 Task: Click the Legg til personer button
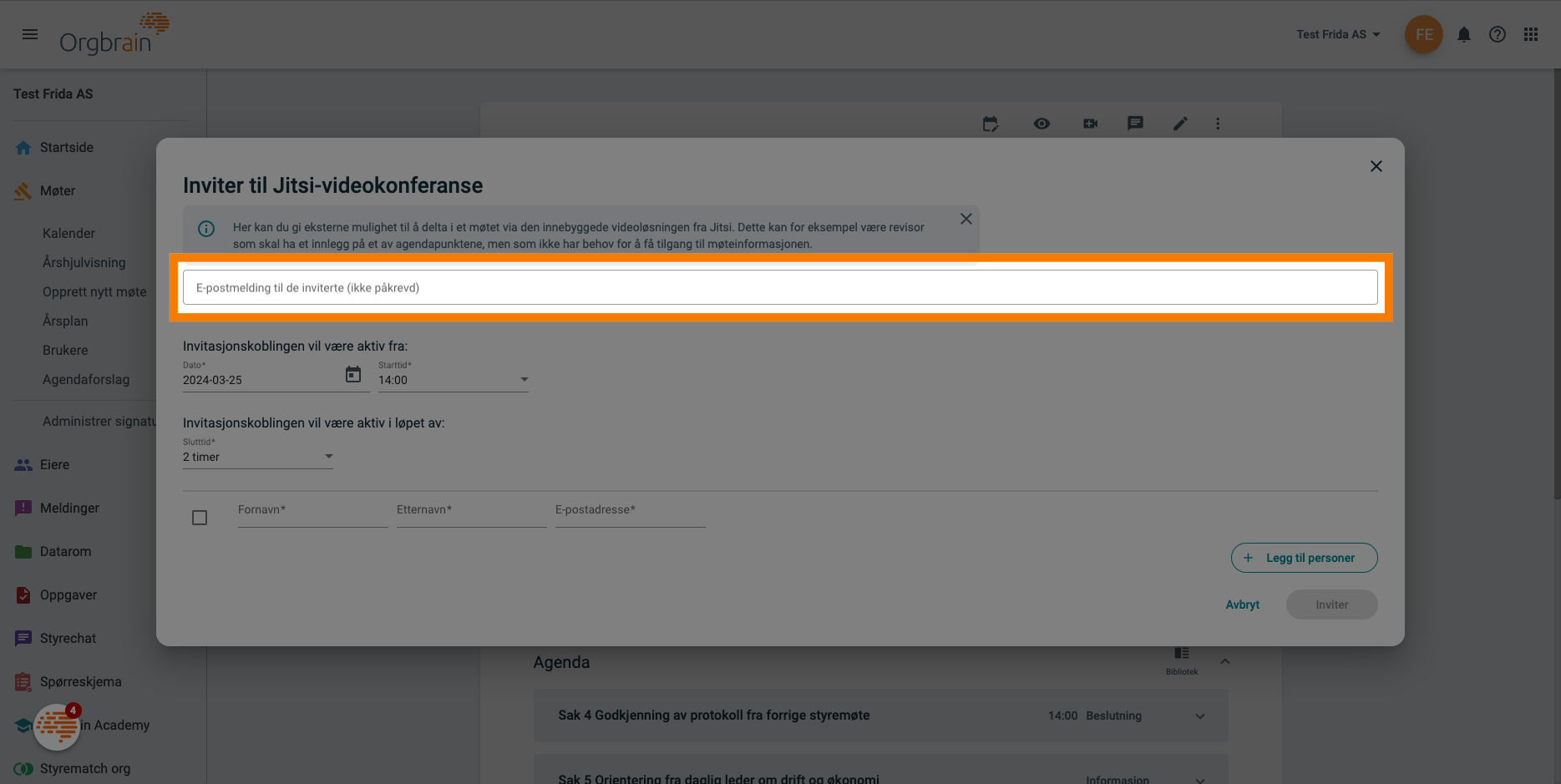coord(1304,558)
